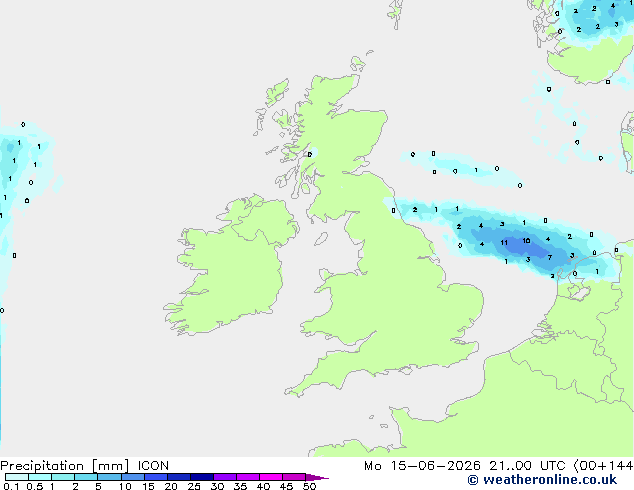Click the legend scale label '20'
The image size is (634, 490).
point(171,486)
